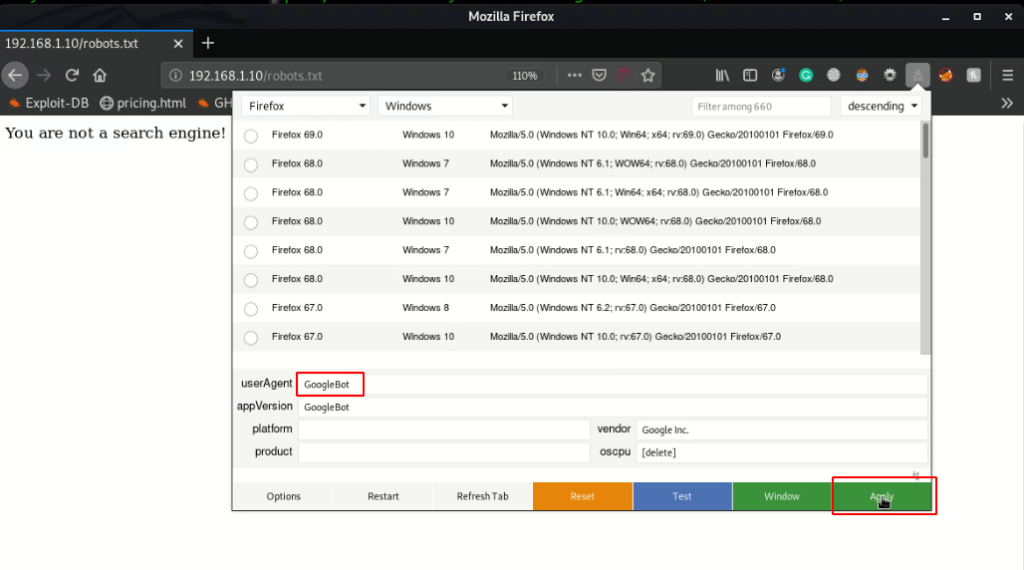Open the globe extension icon
Image resolution: width=1024 pixels, height=570 pixels.
(833, 76)
